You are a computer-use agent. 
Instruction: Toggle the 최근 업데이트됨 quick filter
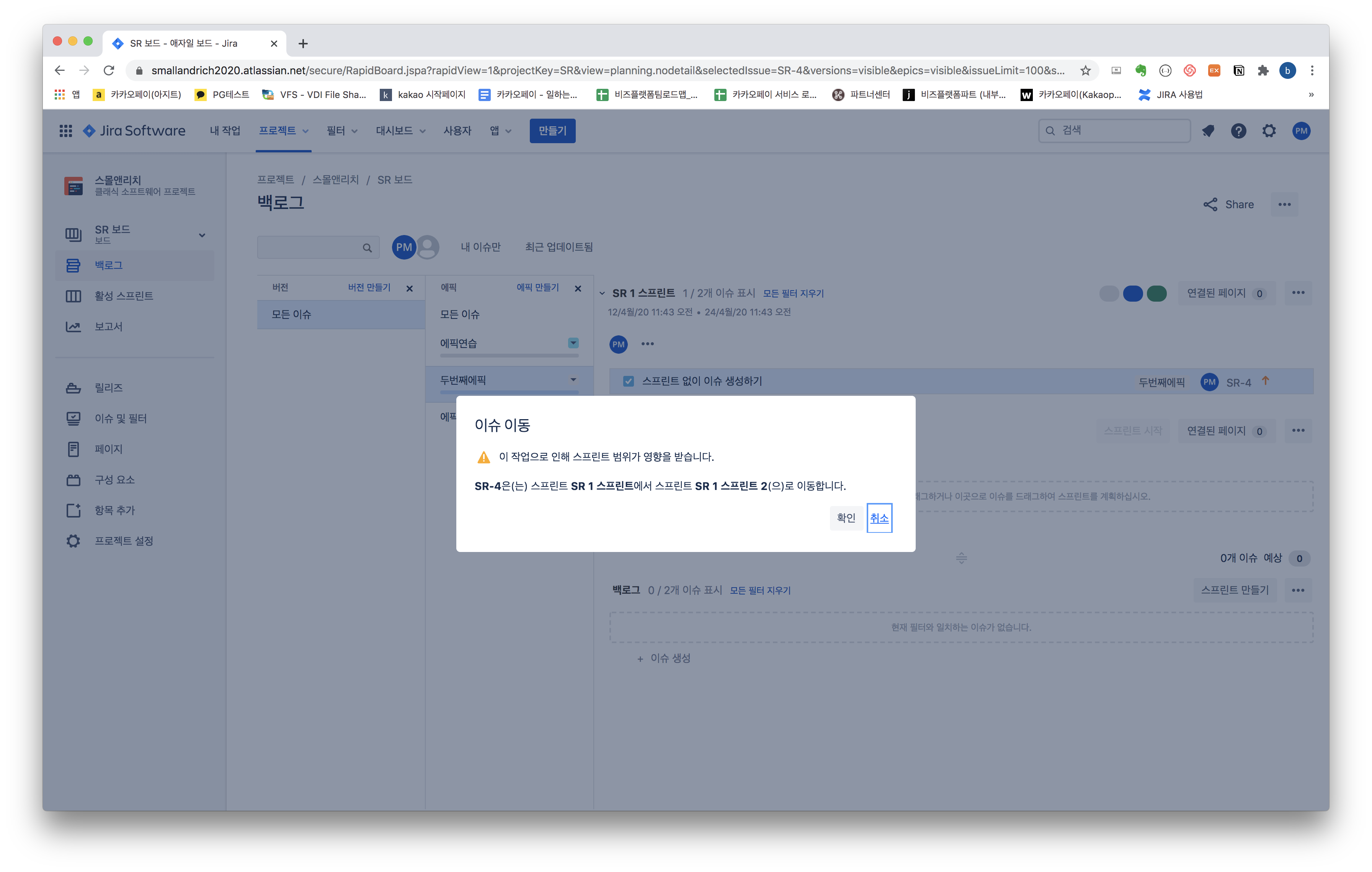tap(559, 247)
